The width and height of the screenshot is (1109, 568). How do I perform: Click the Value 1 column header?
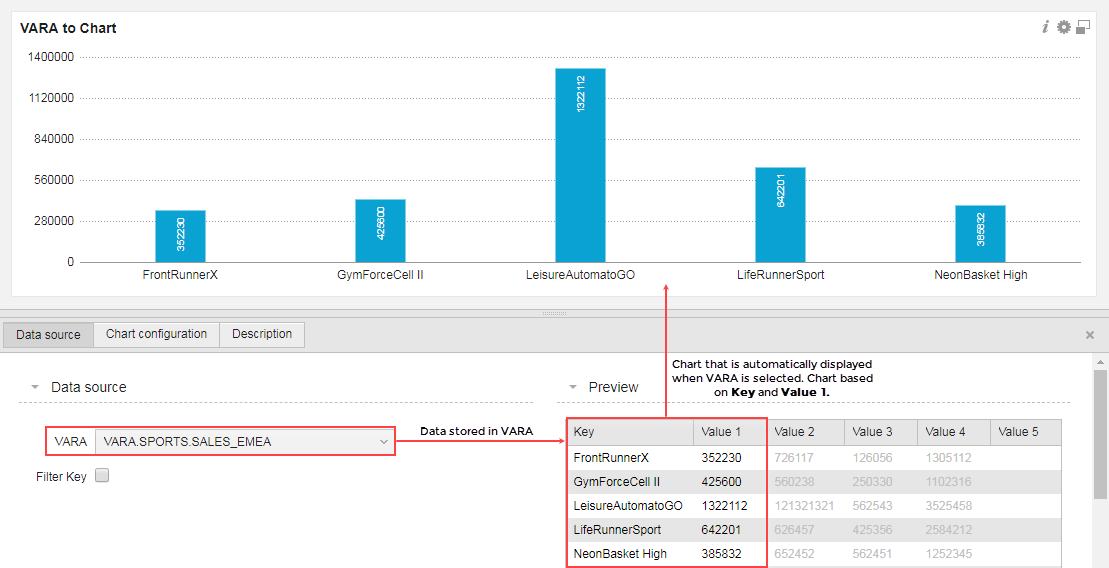[730, 432]
